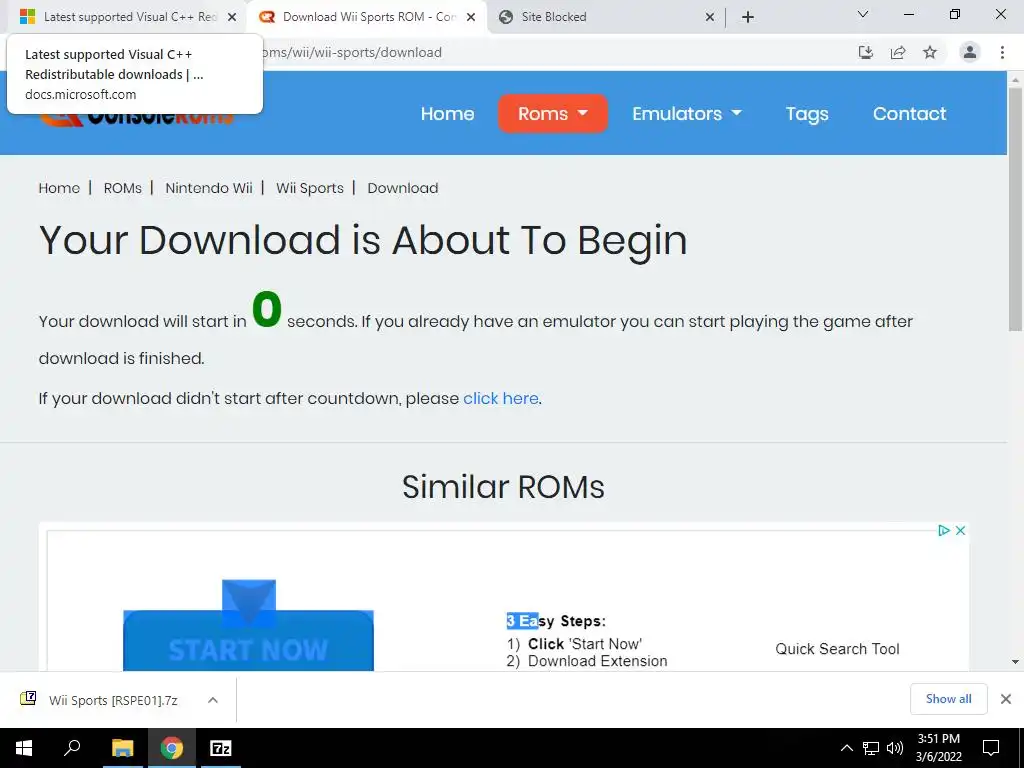Click the 'click here' download link

pos(501,398)
